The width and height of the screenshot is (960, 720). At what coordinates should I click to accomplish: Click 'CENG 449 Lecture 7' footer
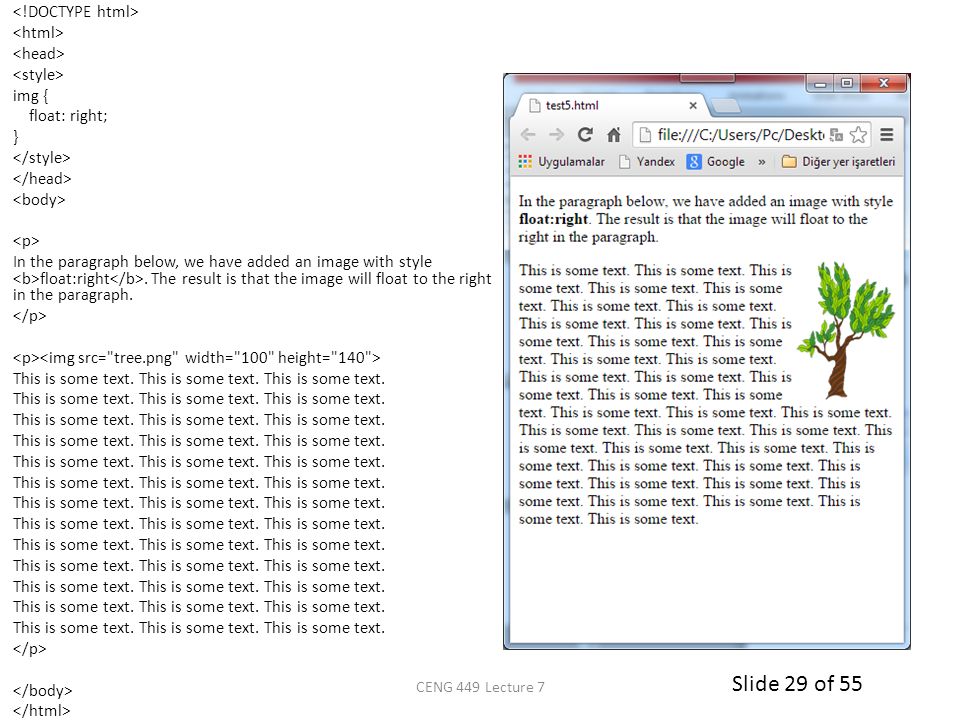480,688
